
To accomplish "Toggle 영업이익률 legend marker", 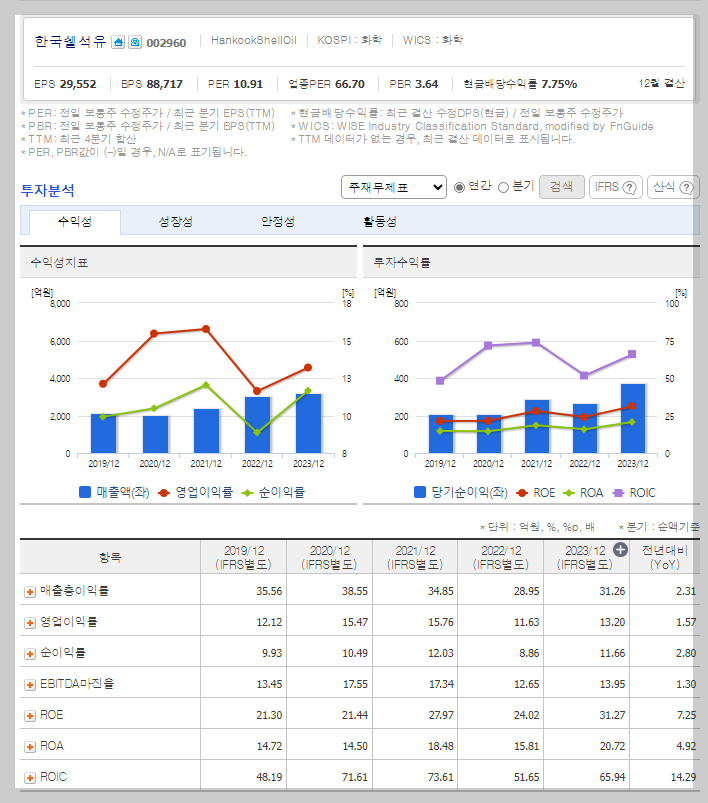I will click(164, 493).
